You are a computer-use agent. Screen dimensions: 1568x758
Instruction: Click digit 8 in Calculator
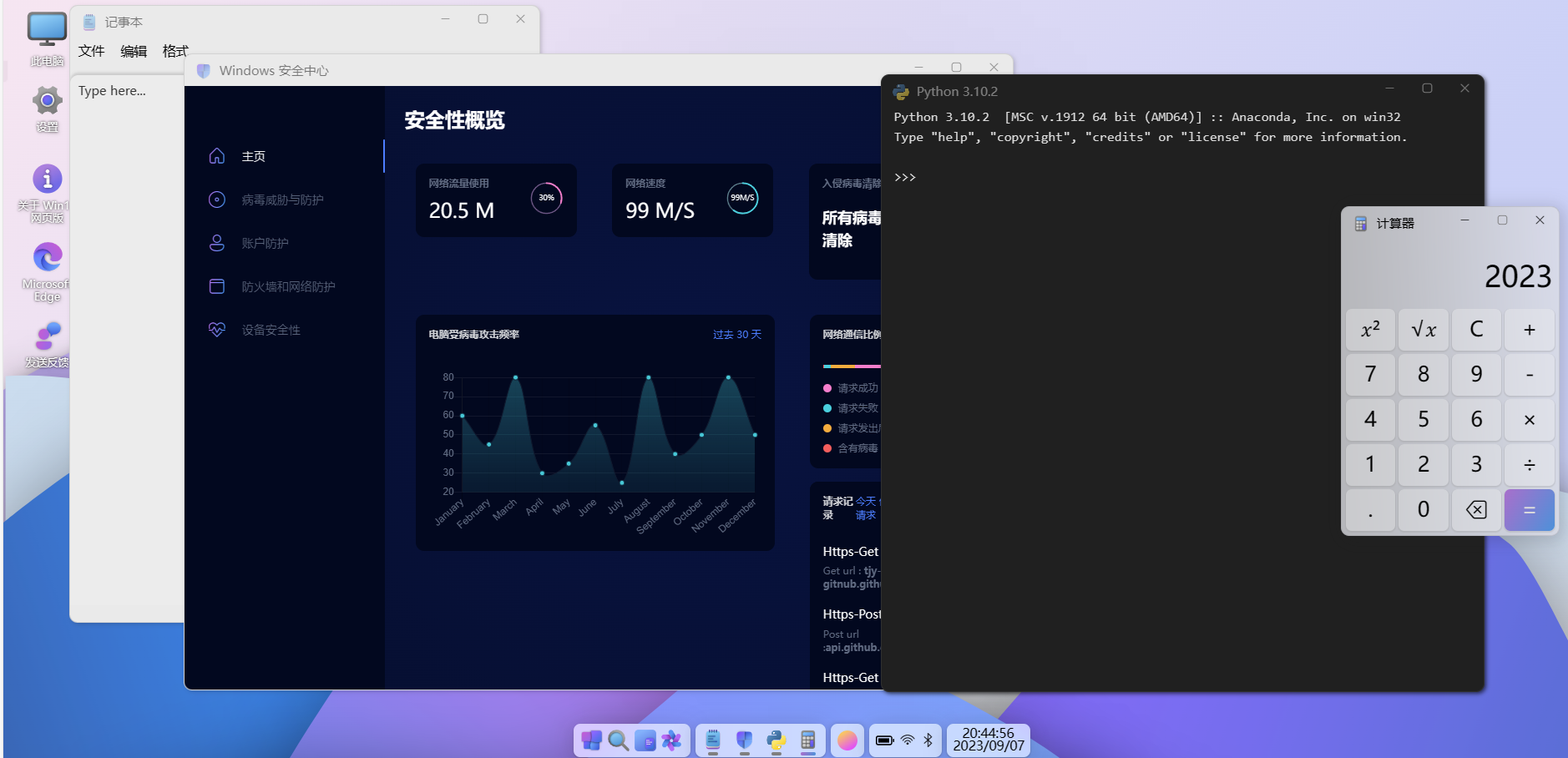(1424, 374)
